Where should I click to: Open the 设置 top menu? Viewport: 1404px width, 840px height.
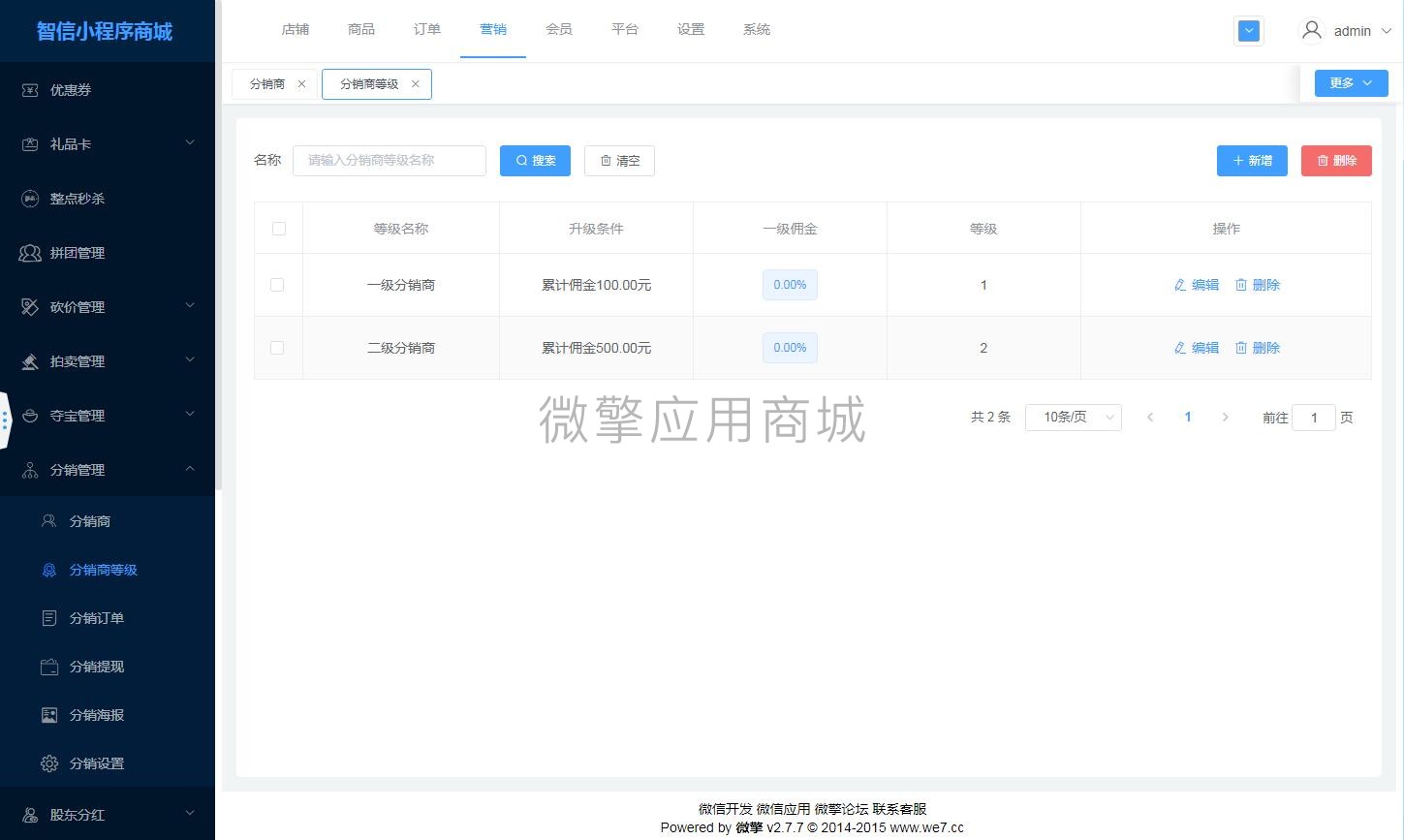click(691, 30)
